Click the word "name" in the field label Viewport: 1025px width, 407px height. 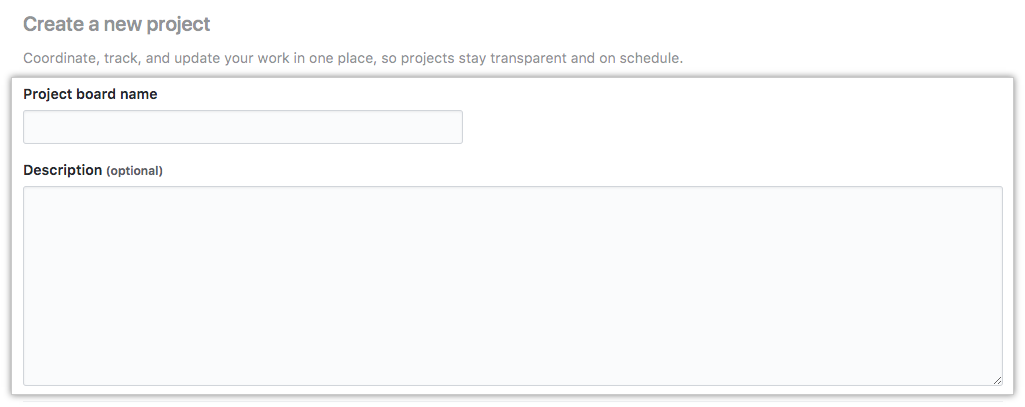pyautogui.click(x=139, y=94)
